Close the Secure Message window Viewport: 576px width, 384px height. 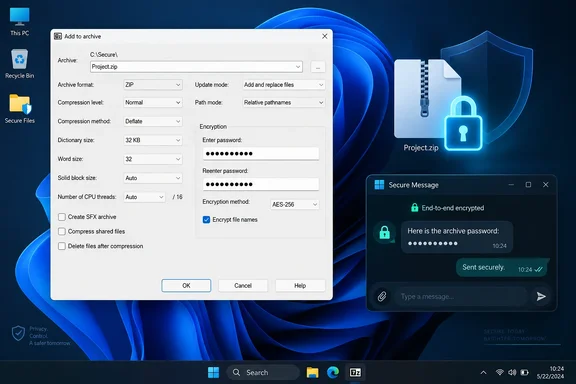tap(546, 184)
